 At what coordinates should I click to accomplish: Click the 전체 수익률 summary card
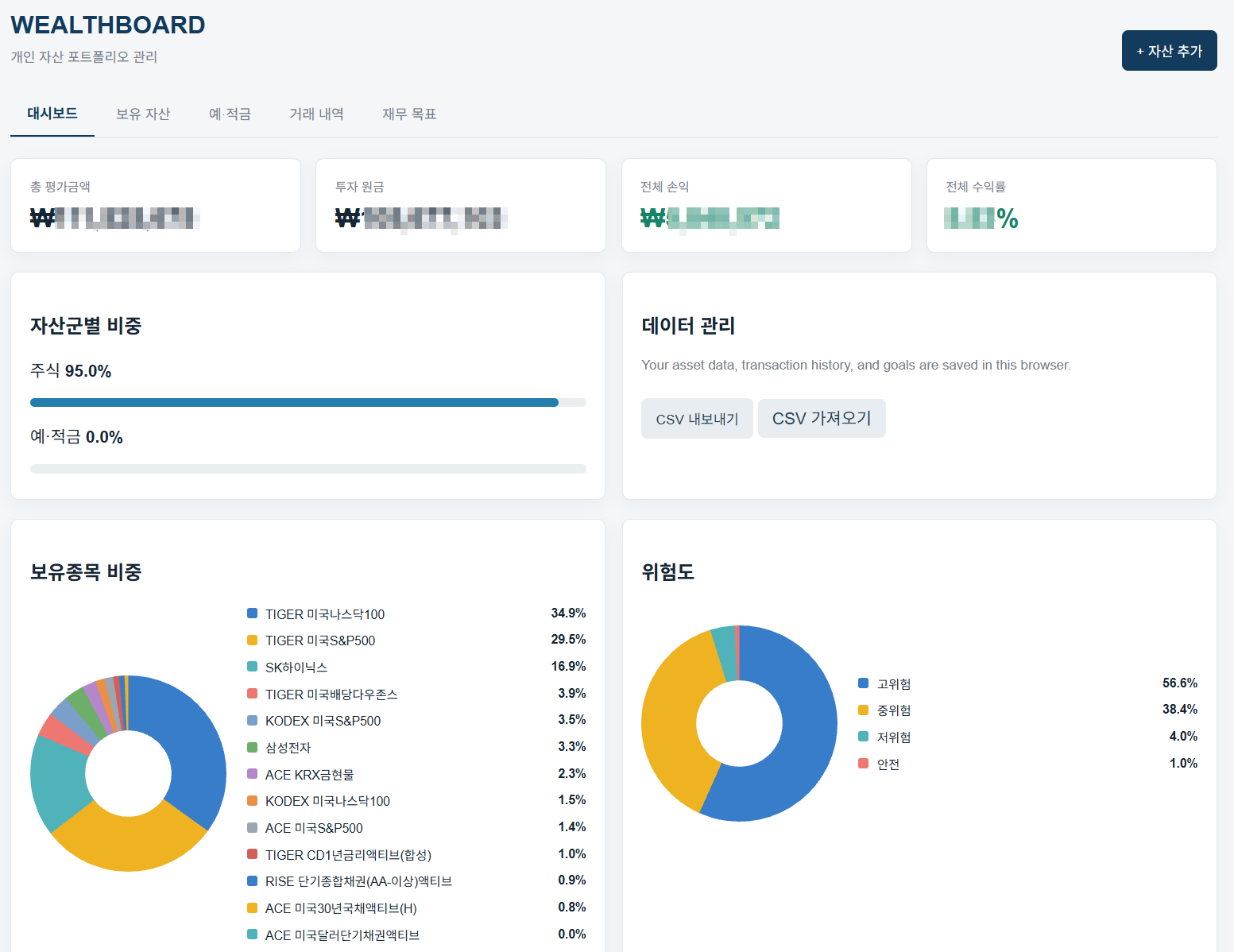[x=1072, y=205]
